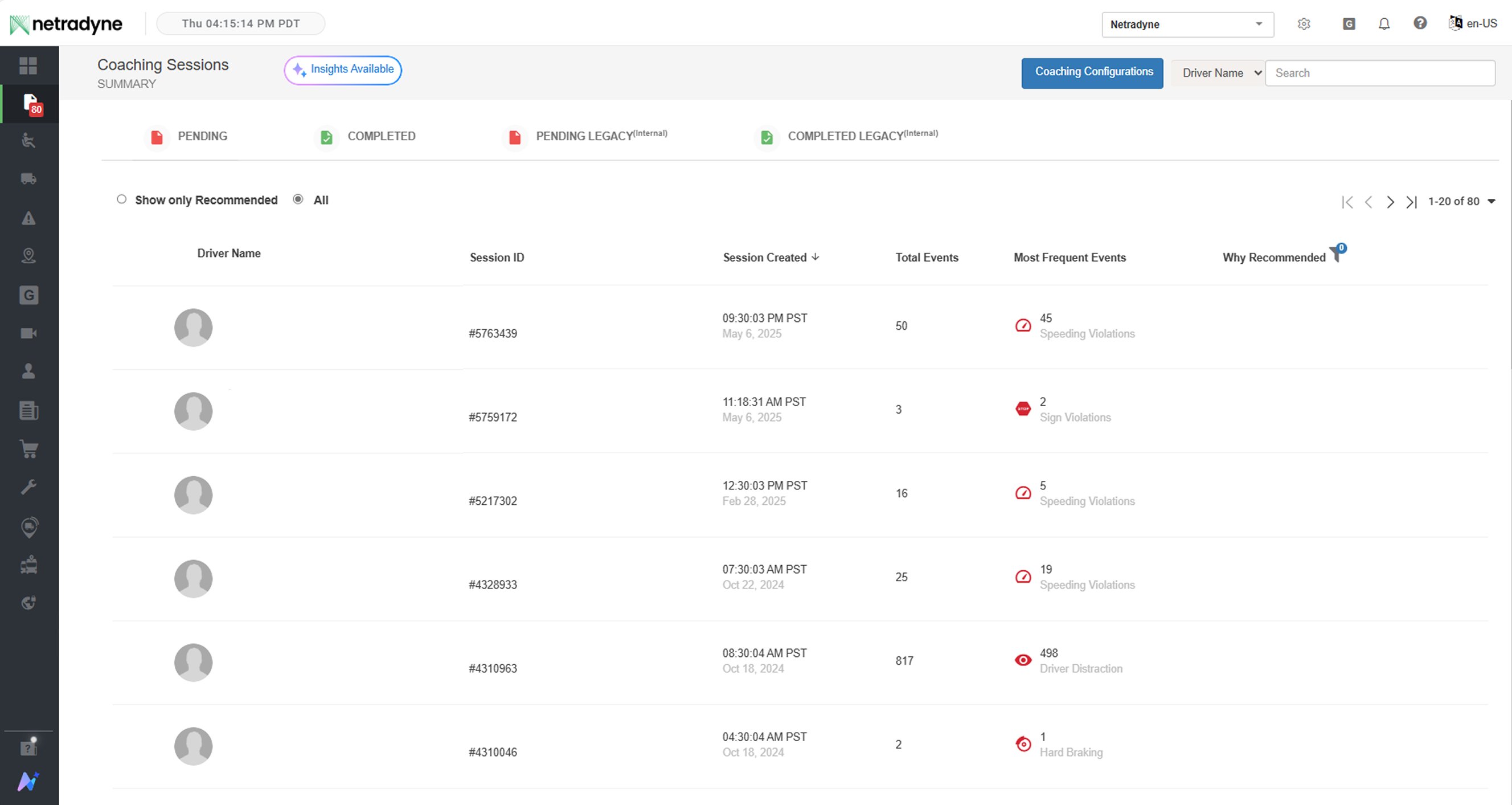The width and height of the screenshot is (1512, 805).
Task: Open the shopping cart icon in sidebar
Action: click(x=28, y=448)
